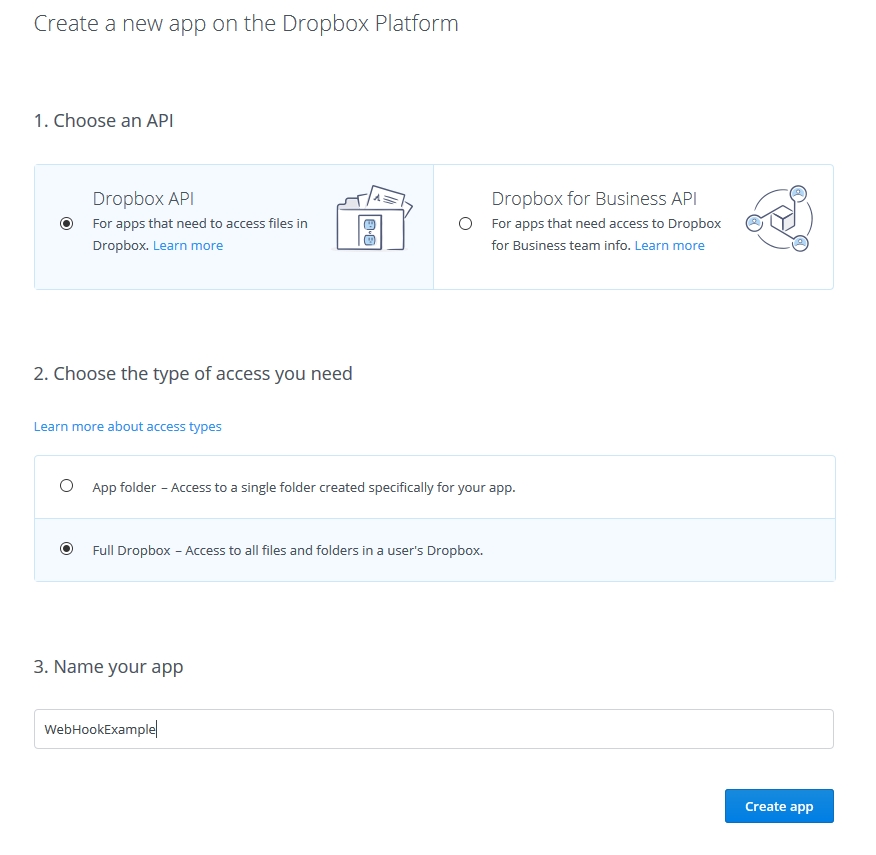
Task: Focus the app name input field
Action: (x=434, y=729)
